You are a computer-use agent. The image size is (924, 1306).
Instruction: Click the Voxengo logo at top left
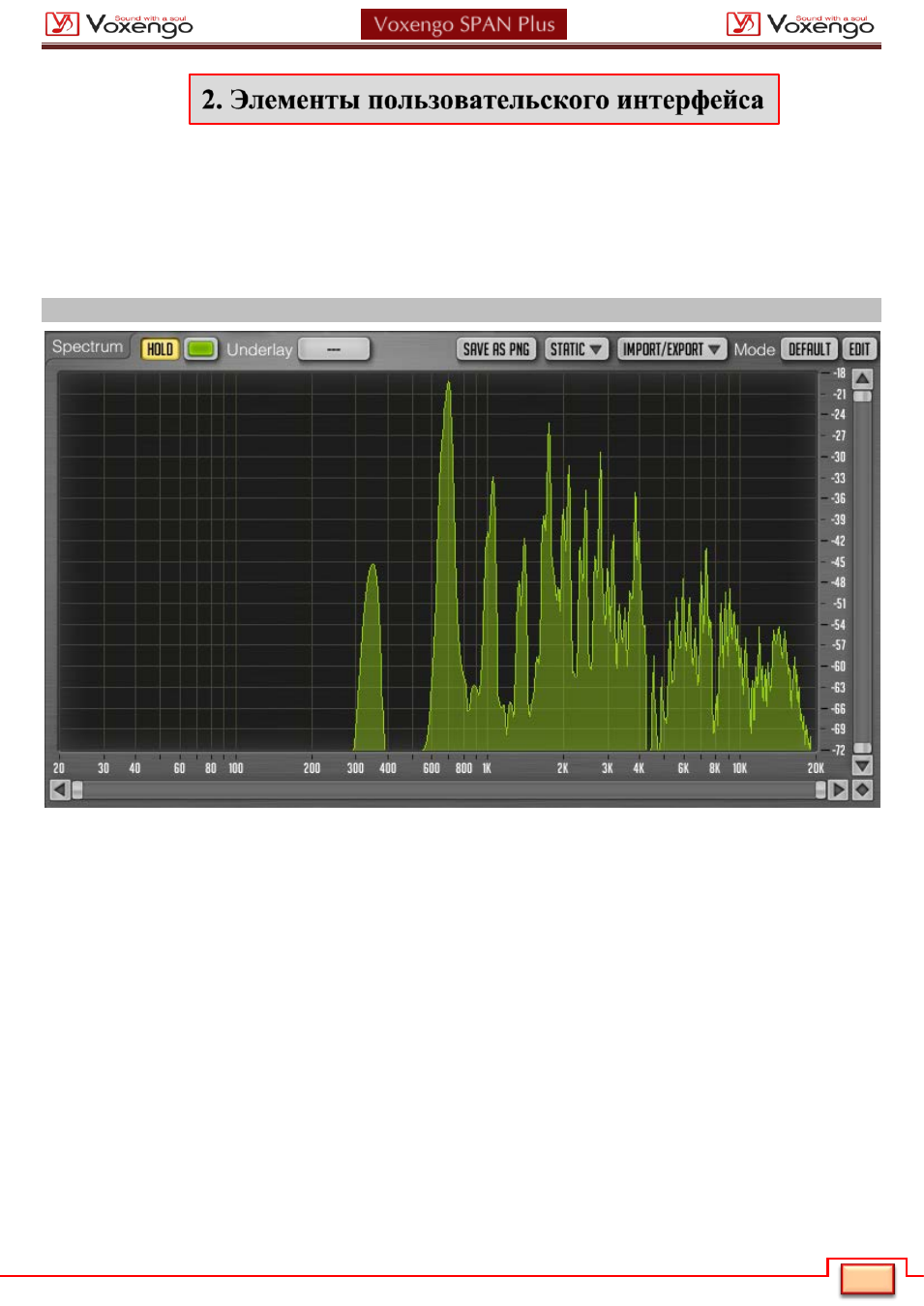pos(119,24)
